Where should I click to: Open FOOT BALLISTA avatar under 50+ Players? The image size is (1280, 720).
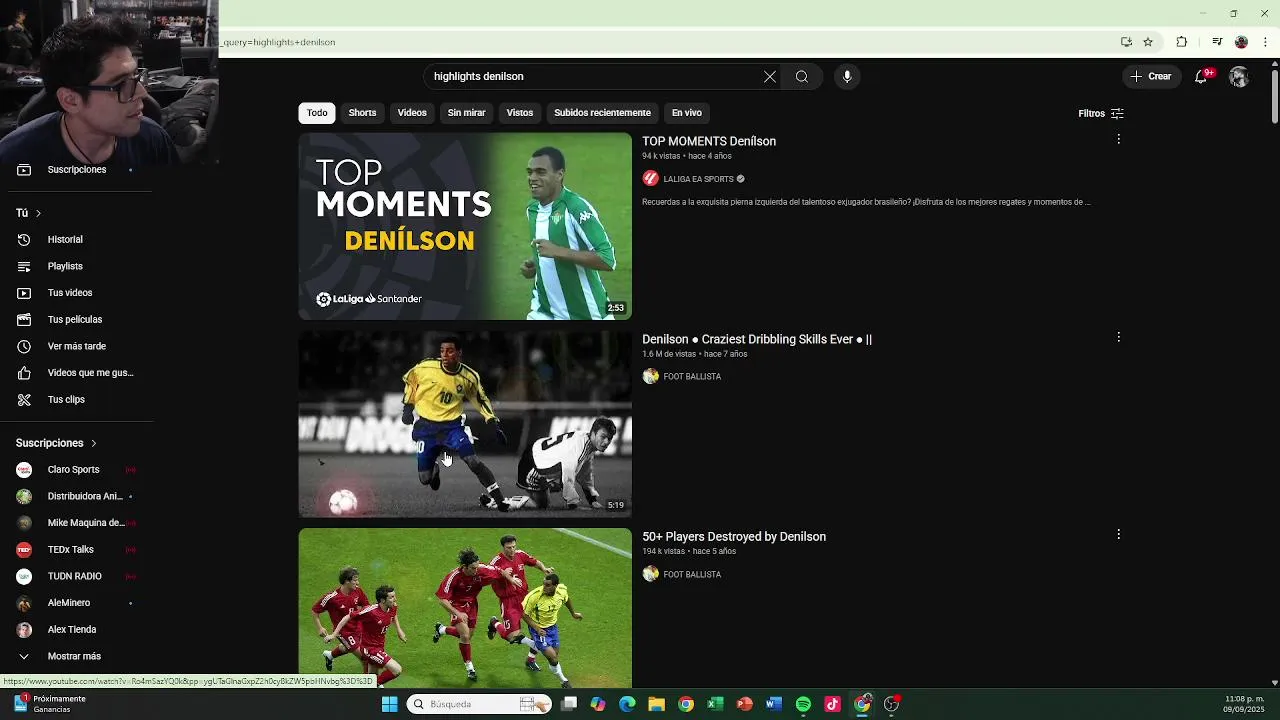pyautogui.click(x=651, y=574)
